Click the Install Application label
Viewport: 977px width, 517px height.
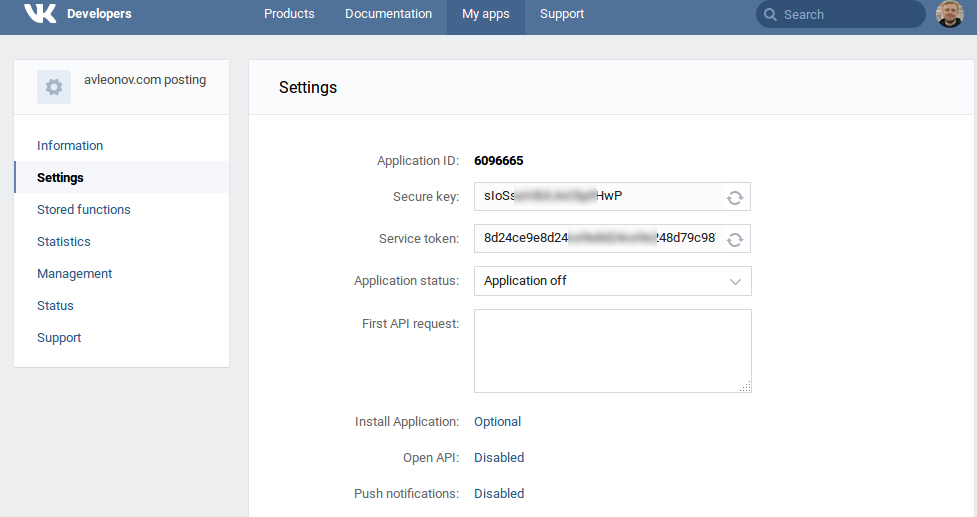point(407,422)
